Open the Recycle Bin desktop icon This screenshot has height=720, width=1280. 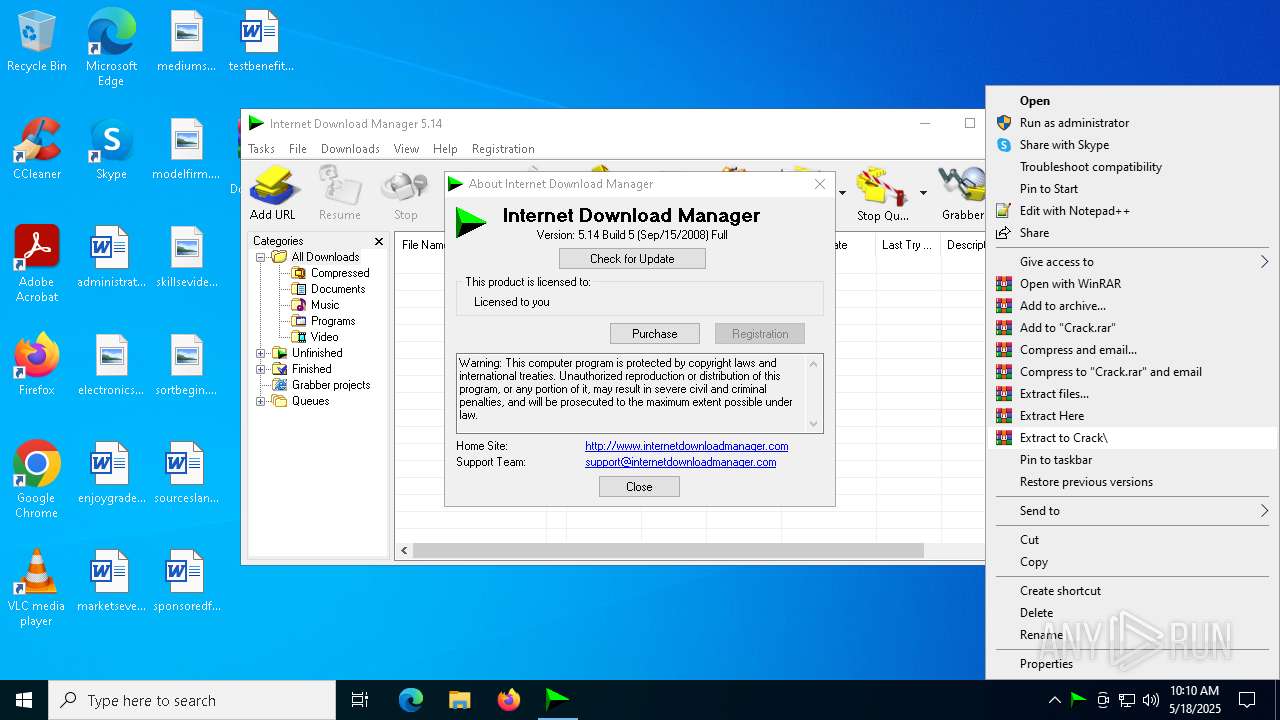click(37, 42)
